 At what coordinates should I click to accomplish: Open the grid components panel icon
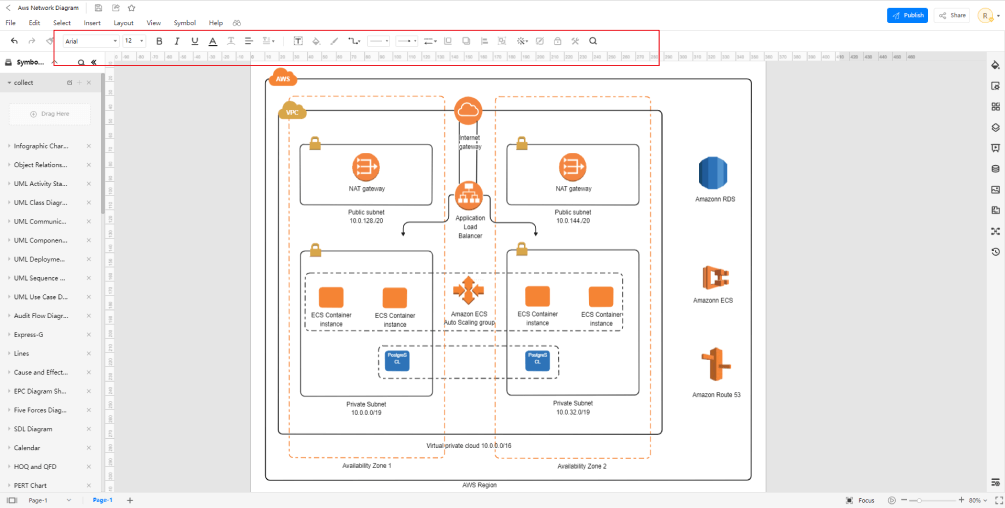coord(995,106)
